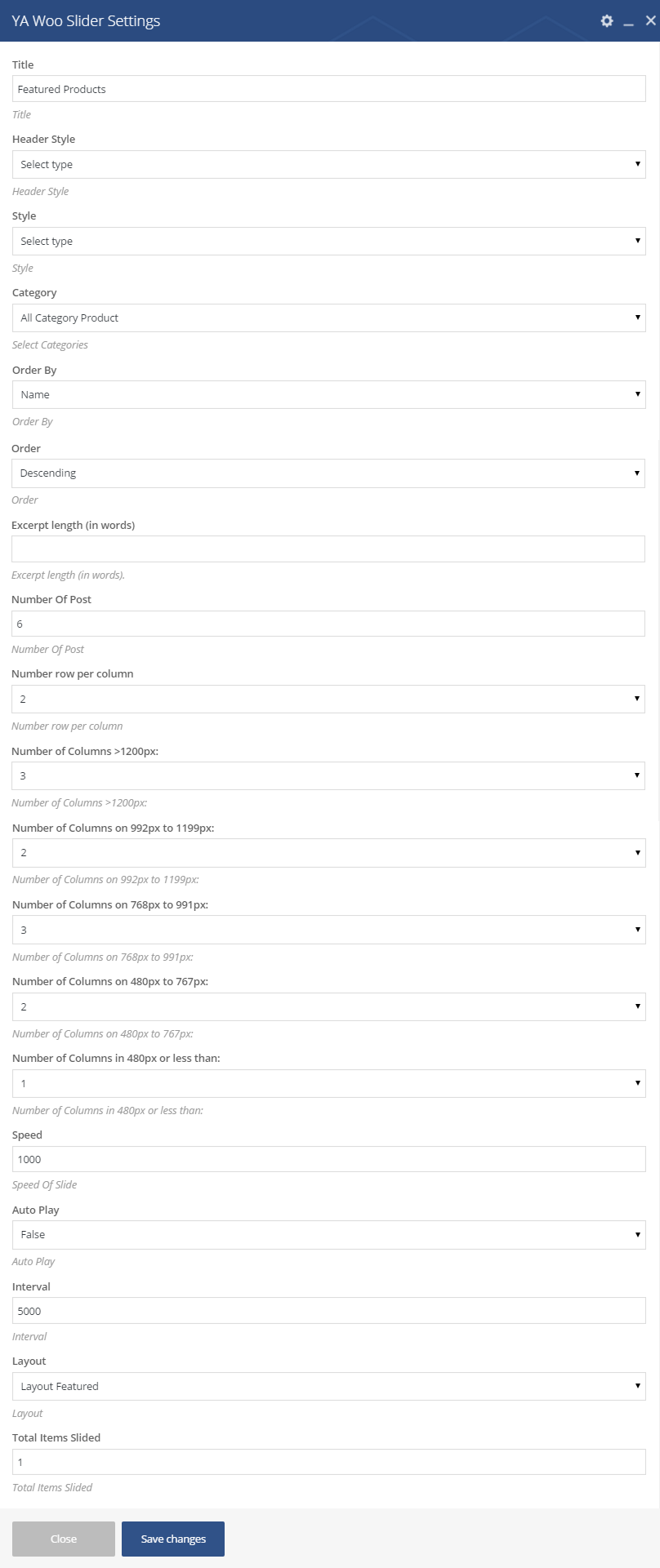Minimize the YA Woo Slider Settings panel

coord(628,23)
